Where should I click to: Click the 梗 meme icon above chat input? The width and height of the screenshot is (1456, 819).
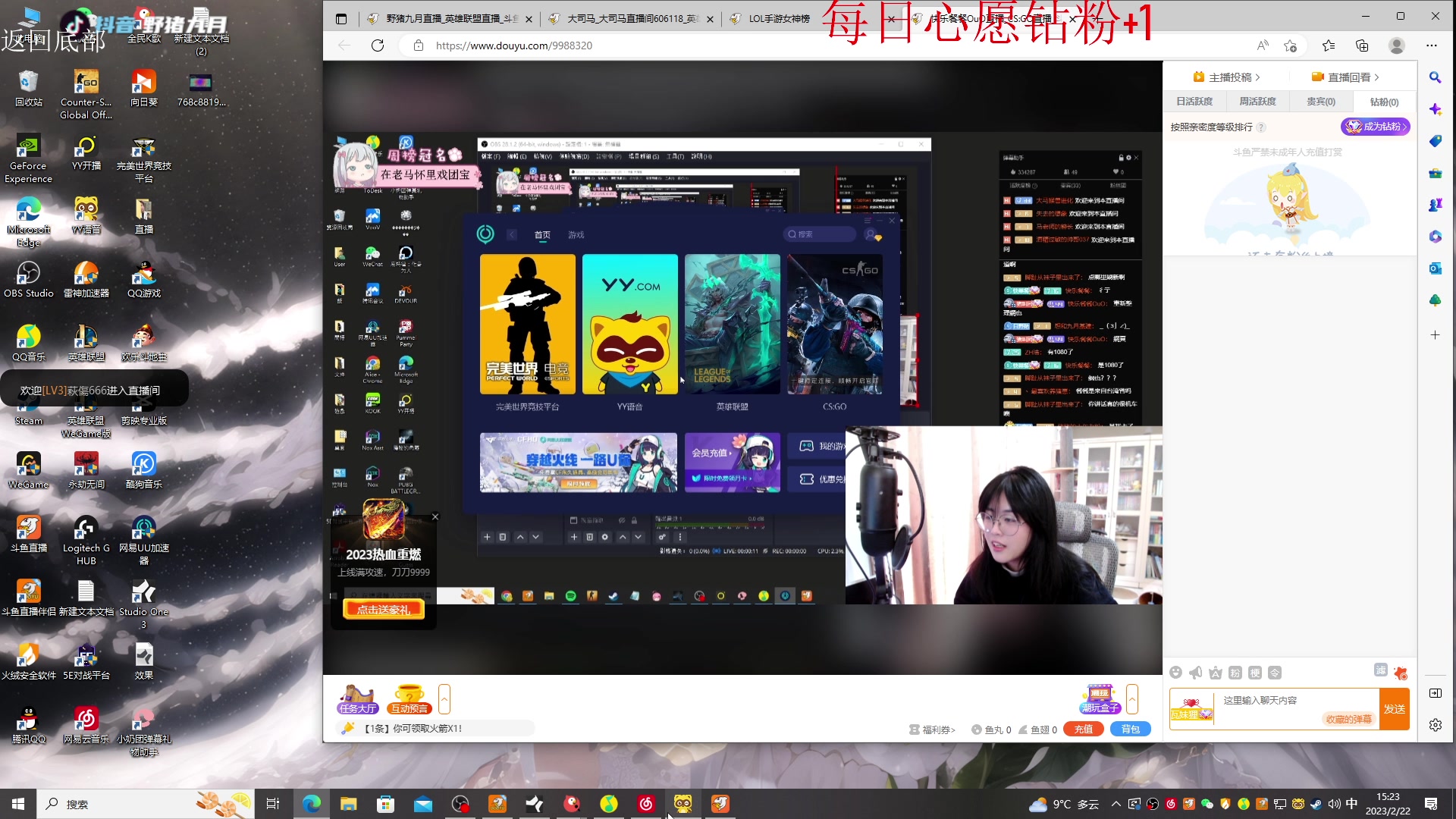(1254, 673)
